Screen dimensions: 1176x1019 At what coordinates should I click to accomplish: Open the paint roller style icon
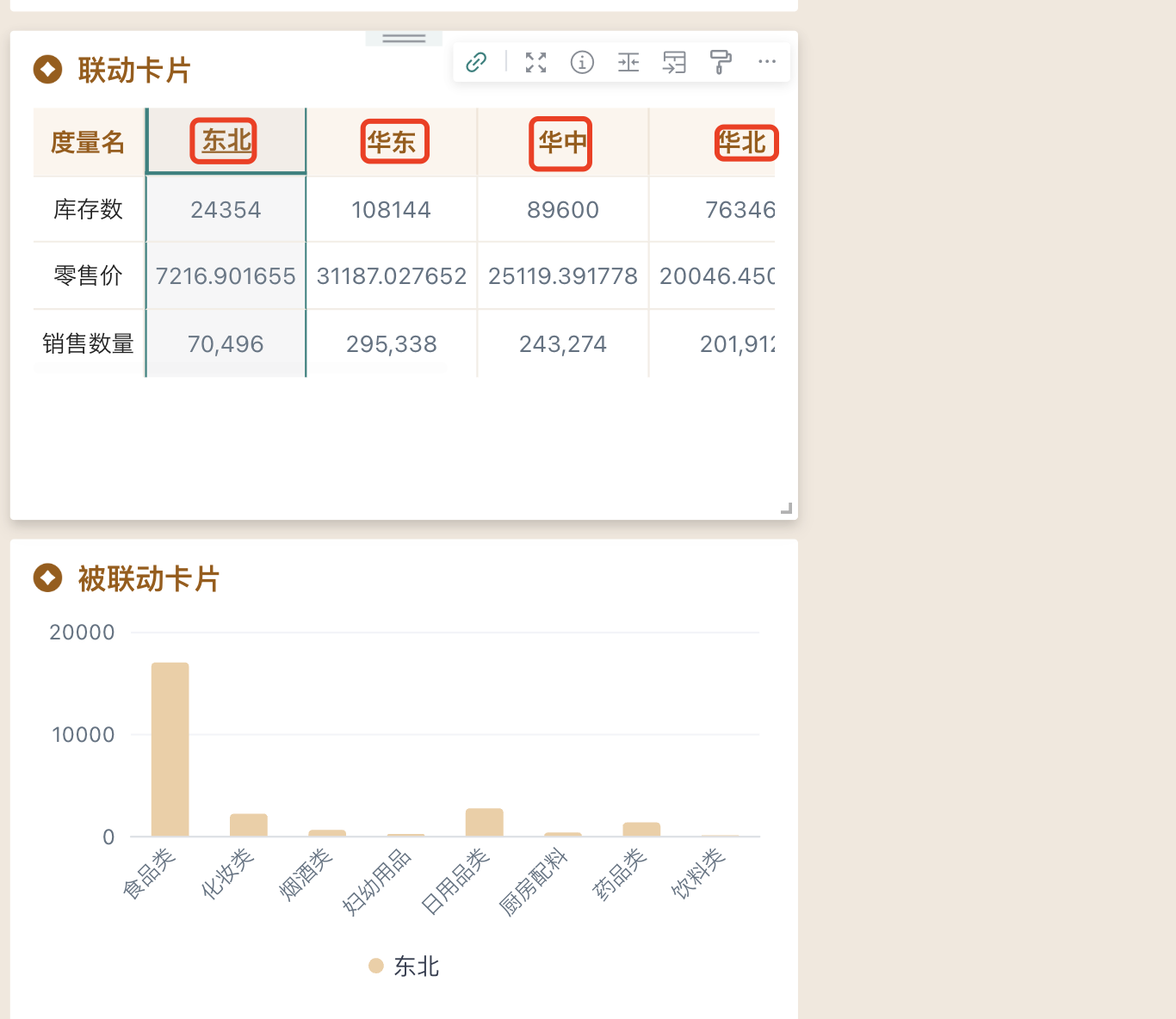coord(721,62)
